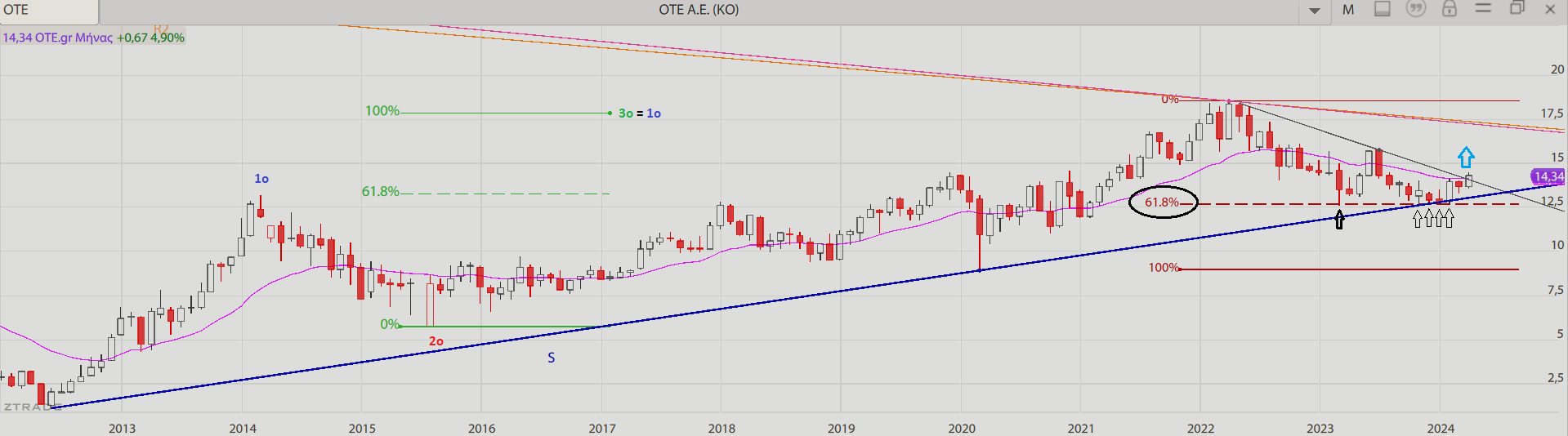The image size is (1568, 436).
Task: Select the blue 1o wave label
Action: tap(261, 179)
